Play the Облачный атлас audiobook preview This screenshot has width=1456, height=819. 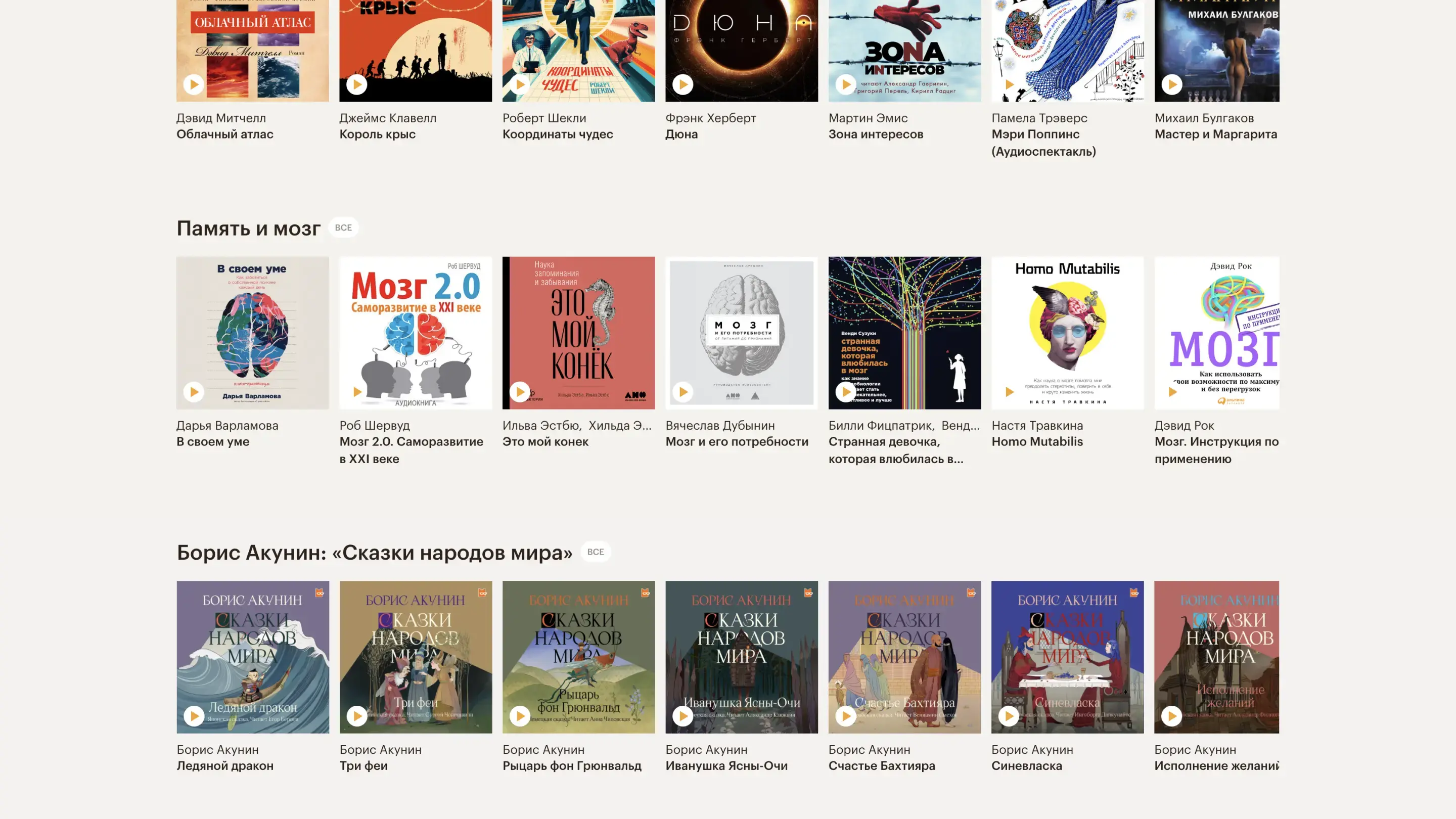[194, 85]
